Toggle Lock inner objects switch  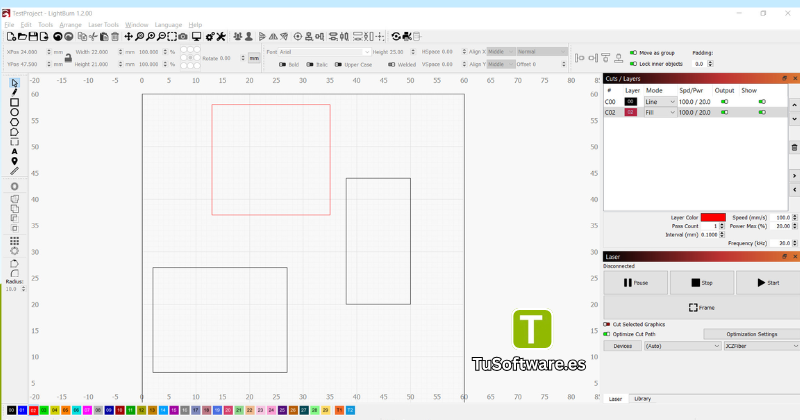click(x=633, y=64)
